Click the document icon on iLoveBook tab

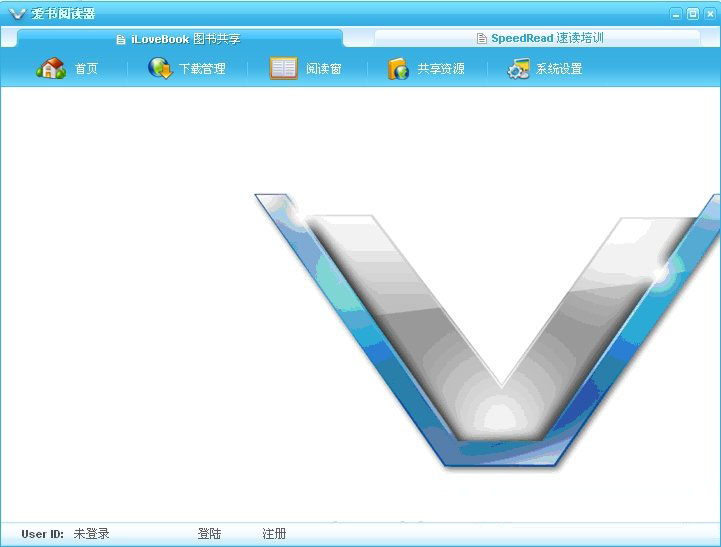[122, 39]
